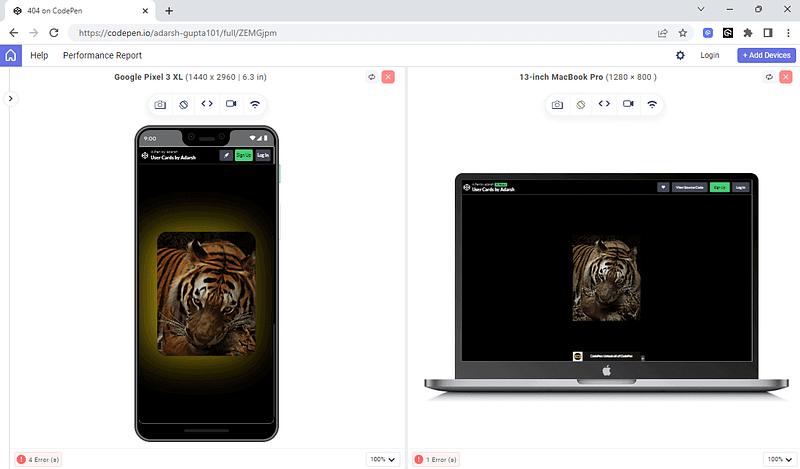Click the green Sign Up button on MacBook screen
This screenshot has height=469, width=800.
pyautogui.click(x=719, y=187)
